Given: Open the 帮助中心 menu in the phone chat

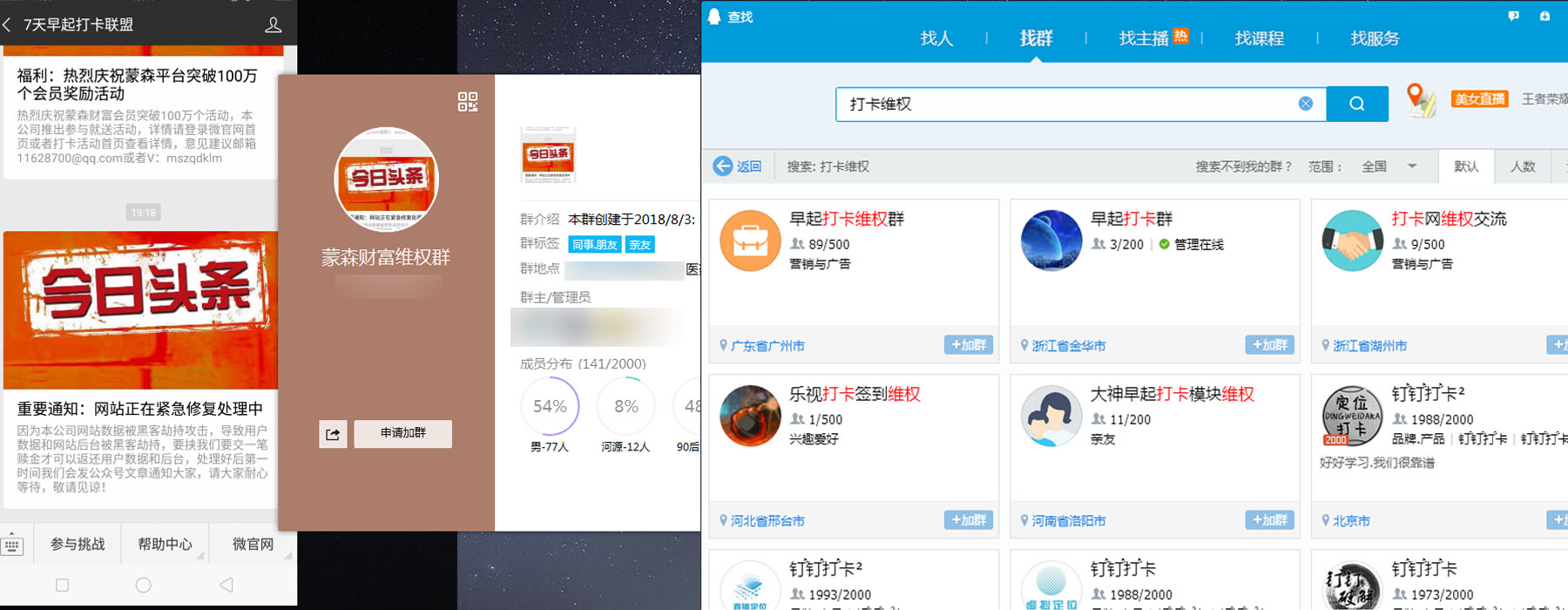Looking at the screenshot, I should pos(165,545).
